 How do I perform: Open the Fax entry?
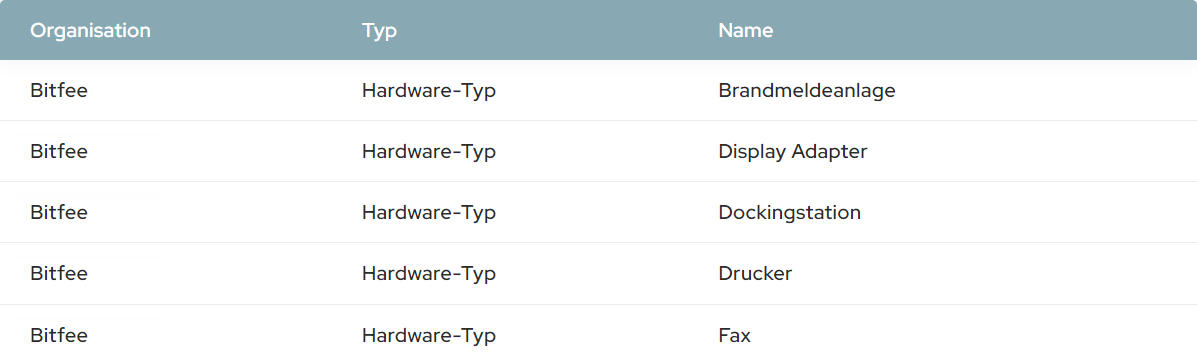tap(734, 335)
